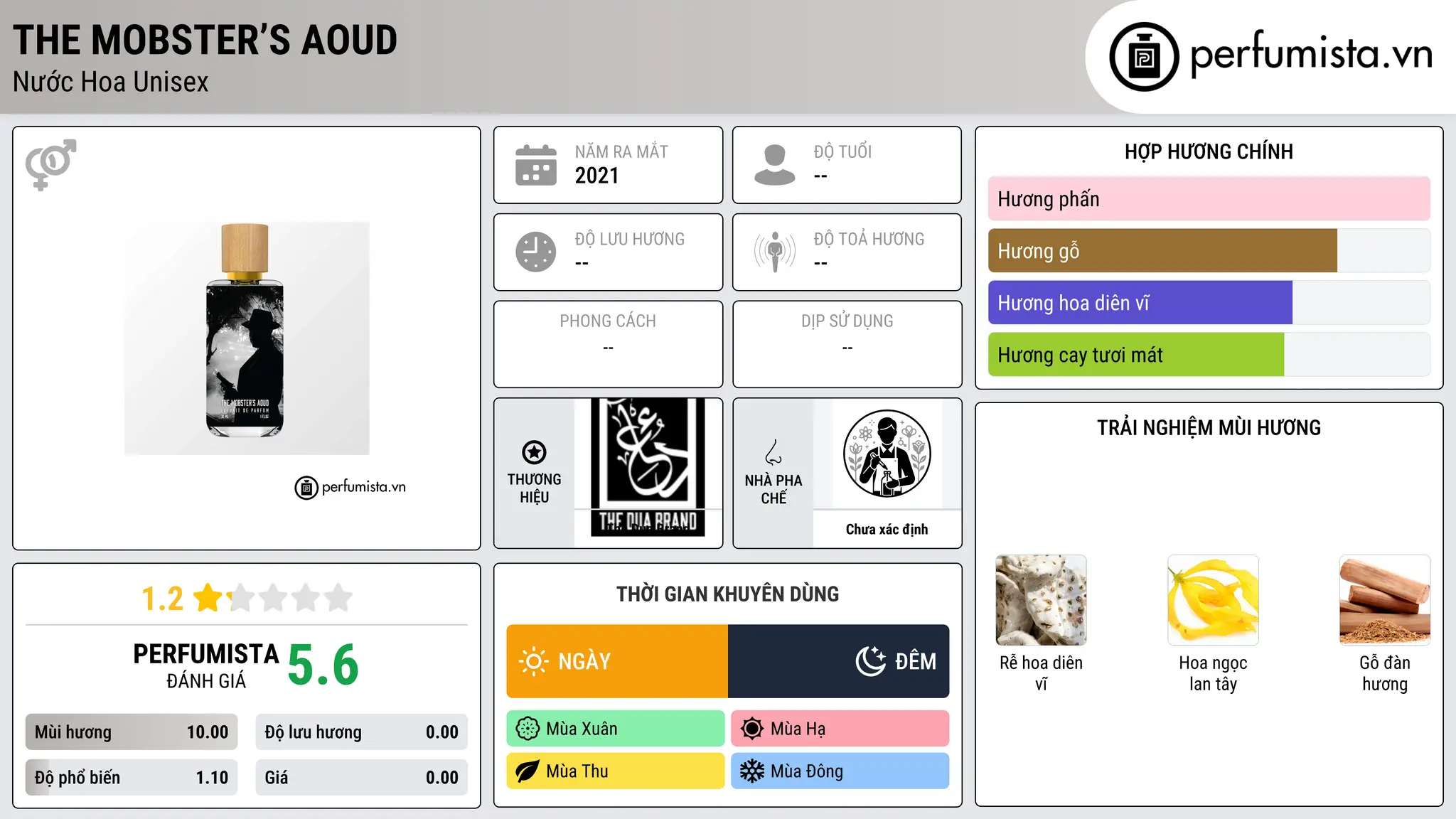Click the perfumer illustration avatar
The image size is (1456, 819).
coord(887,454)
